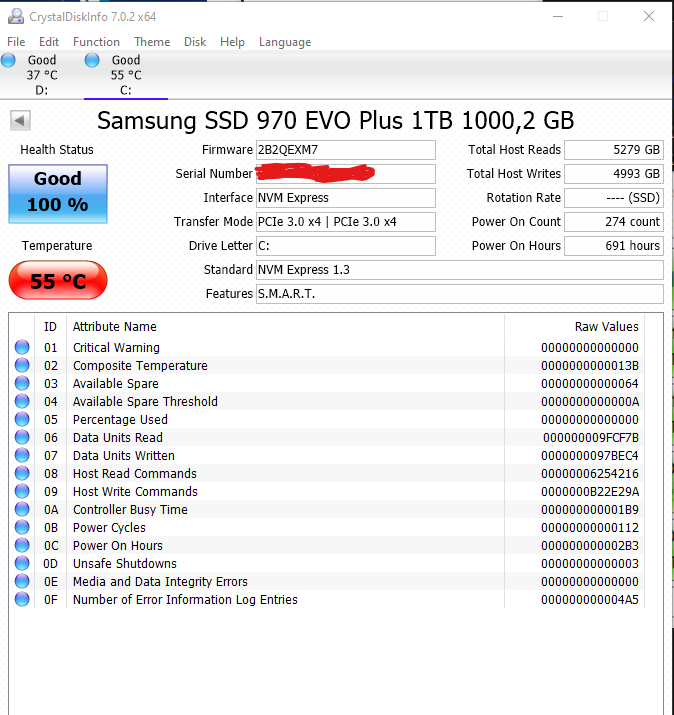This screenshot has height=715, width=674.
Task: Click the redacted Serial Number field
Action: [x=346, y=174]
